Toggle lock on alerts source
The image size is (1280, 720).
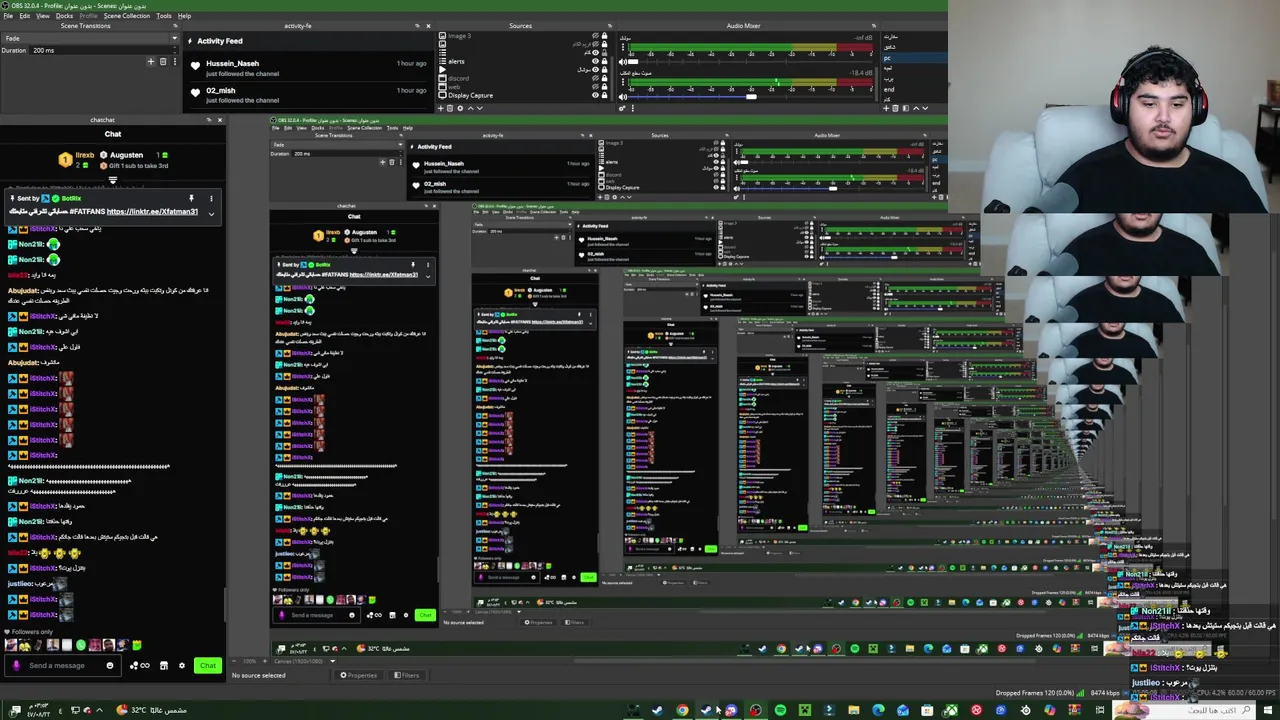pos(605,61)
